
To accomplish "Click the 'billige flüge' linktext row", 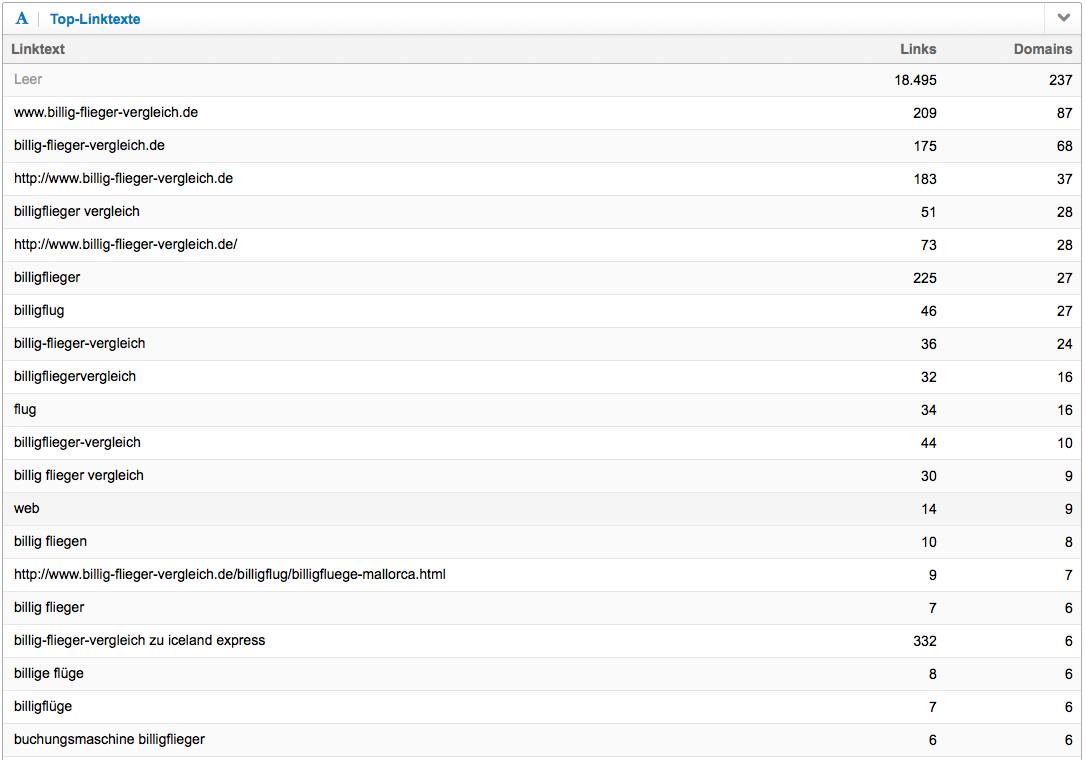I will coord(49,673).
